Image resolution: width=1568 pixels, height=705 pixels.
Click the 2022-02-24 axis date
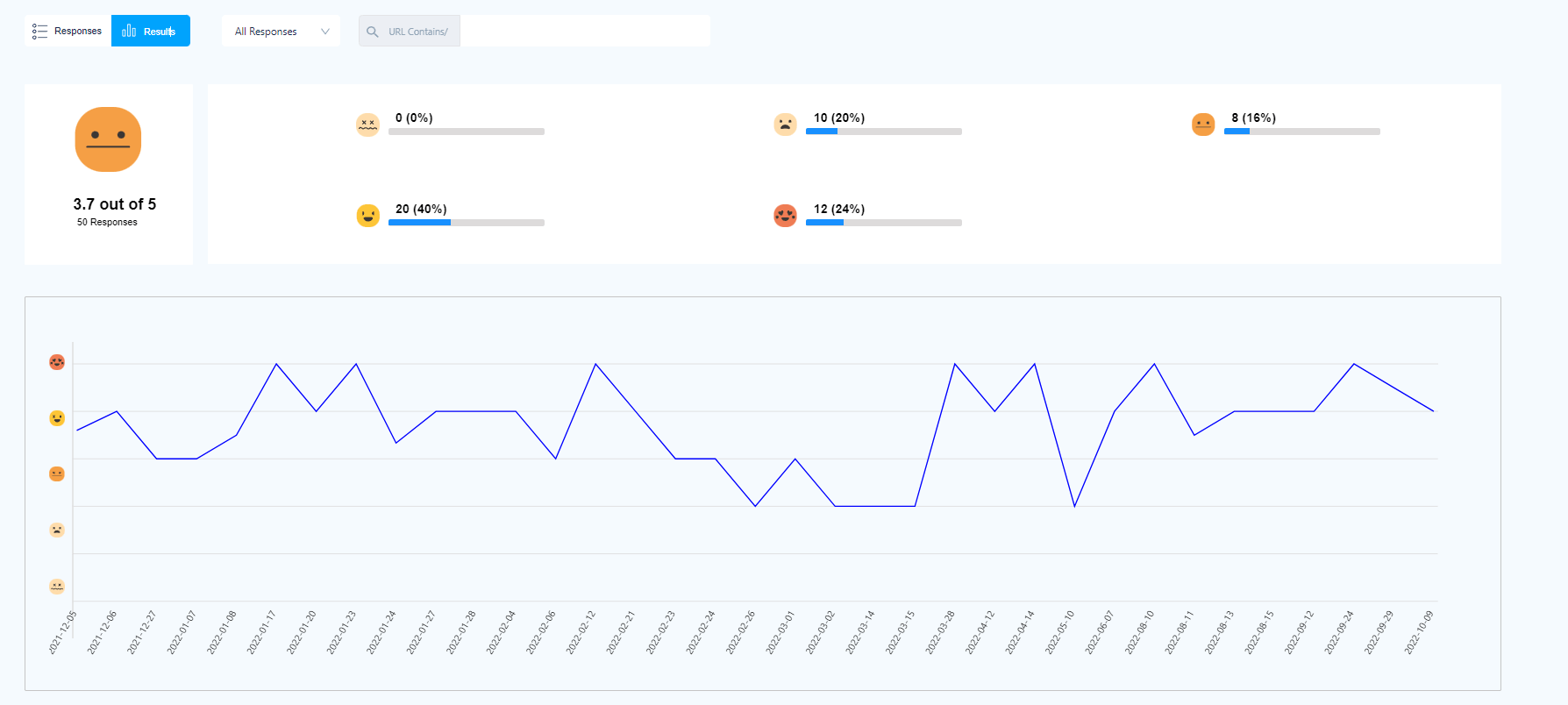[701, 632]
